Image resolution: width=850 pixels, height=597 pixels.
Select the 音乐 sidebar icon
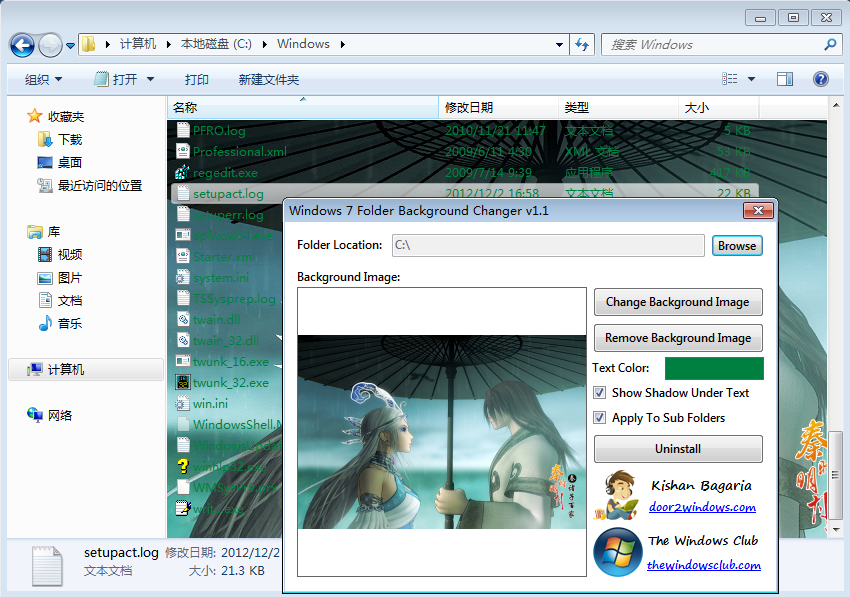coord(43,324)
